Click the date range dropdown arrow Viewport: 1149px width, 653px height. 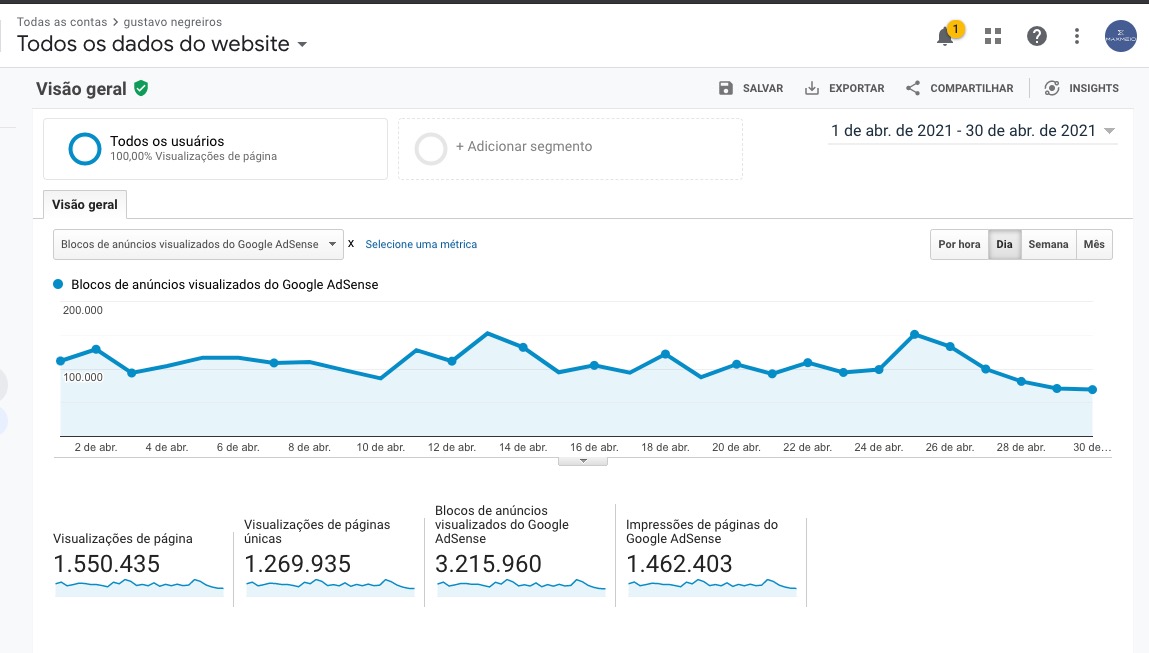pos(1109,131)
